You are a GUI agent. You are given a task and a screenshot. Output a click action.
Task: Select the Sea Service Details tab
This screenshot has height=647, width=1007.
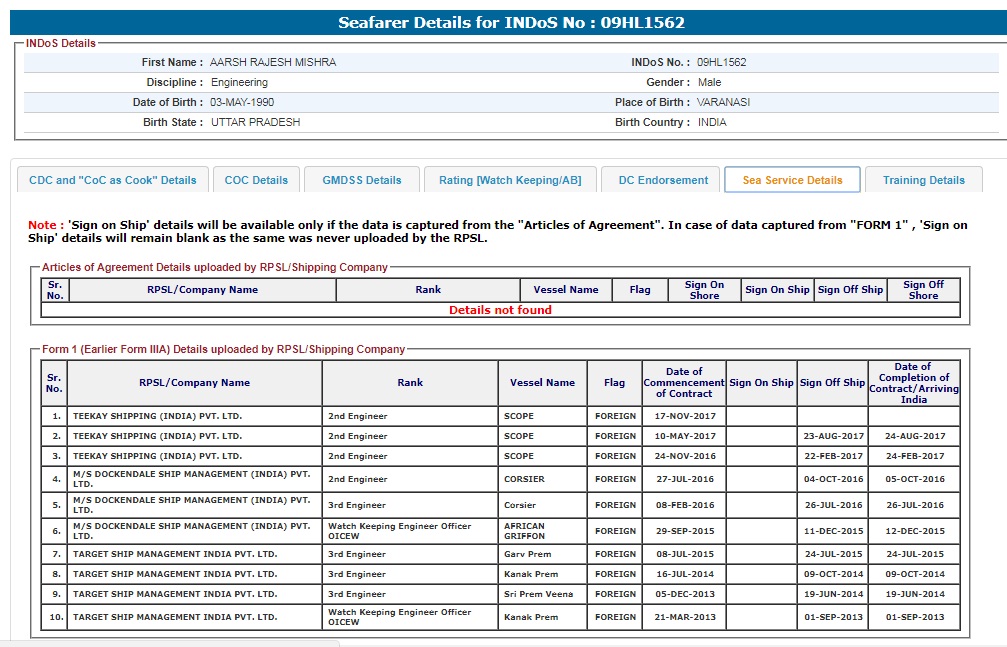792,180
